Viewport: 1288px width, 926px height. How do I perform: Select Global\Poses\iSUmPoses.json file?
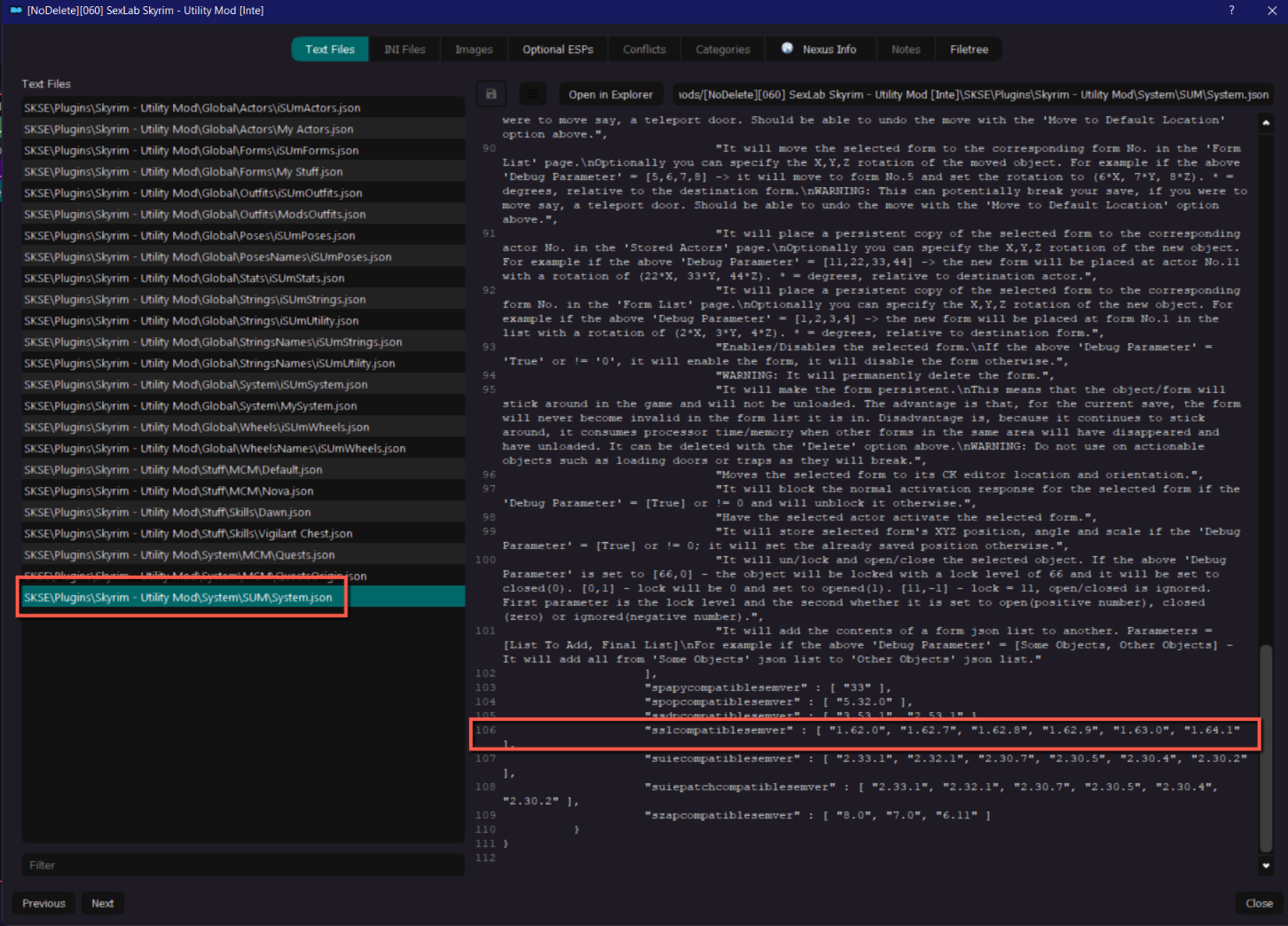click(x=243, y=235)
